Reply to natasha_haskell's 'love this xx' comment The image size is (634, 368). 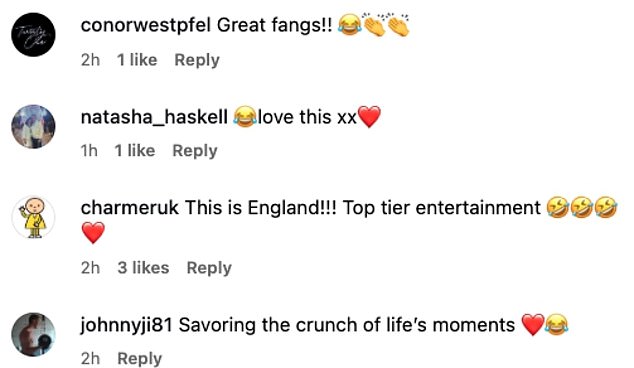click(195, 151)
